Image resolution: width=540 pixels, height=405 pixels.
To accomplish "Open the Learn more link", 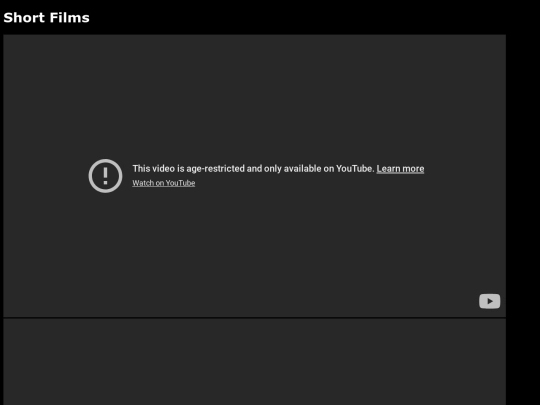I will coord(400,169).
